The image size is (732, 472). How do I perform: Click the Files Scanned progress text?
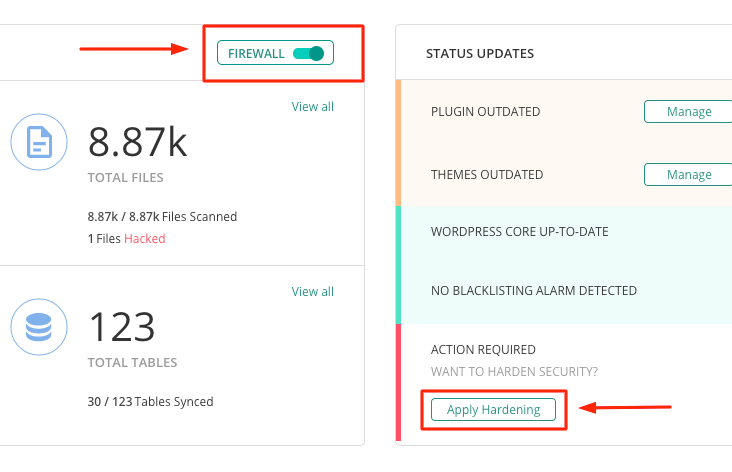(x=162, y=217)
